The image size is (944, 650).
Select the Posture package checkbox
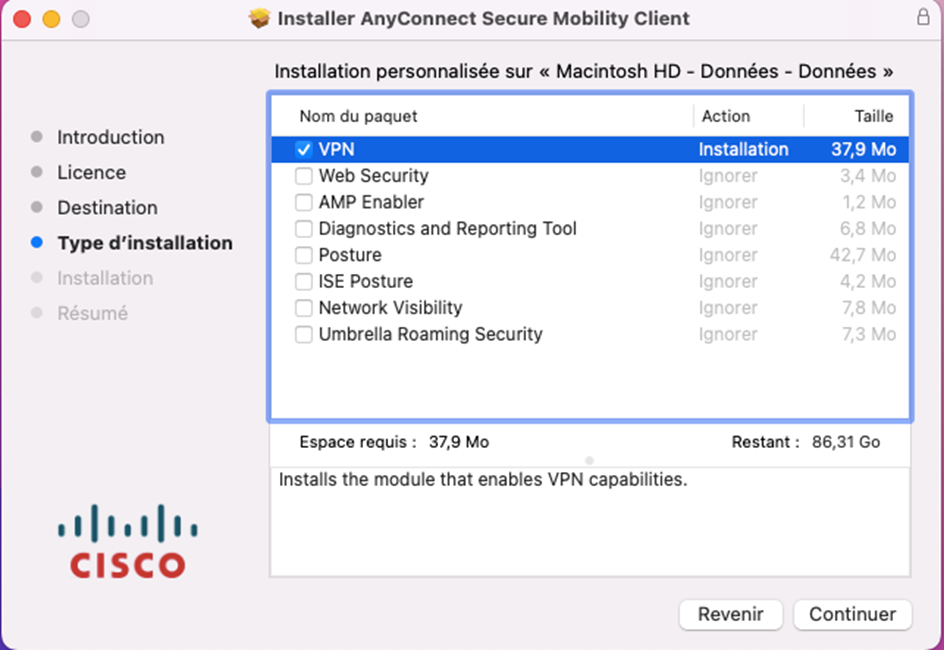tap(303, 255)
